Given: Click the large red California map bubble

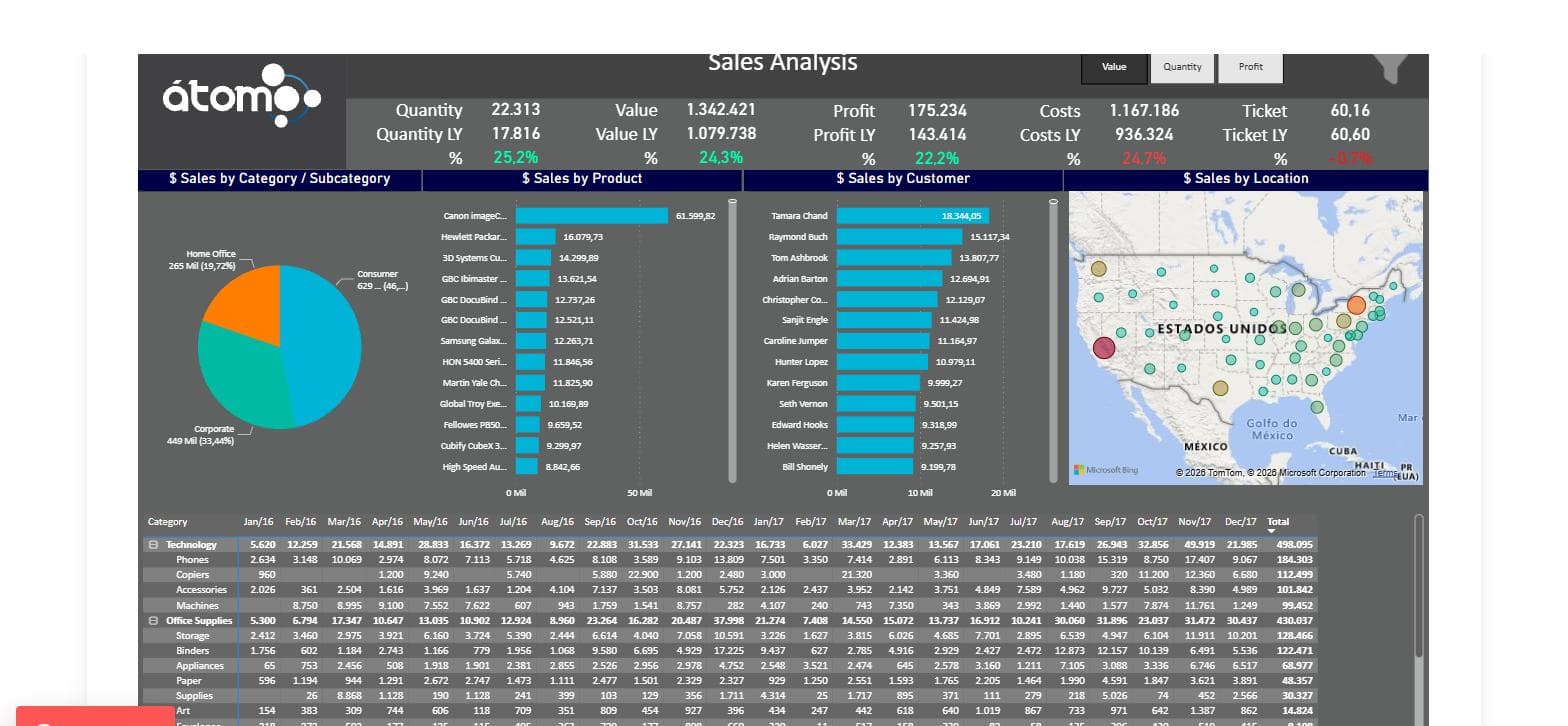Looking at the screenshot, I should (x=1104, y=348).
